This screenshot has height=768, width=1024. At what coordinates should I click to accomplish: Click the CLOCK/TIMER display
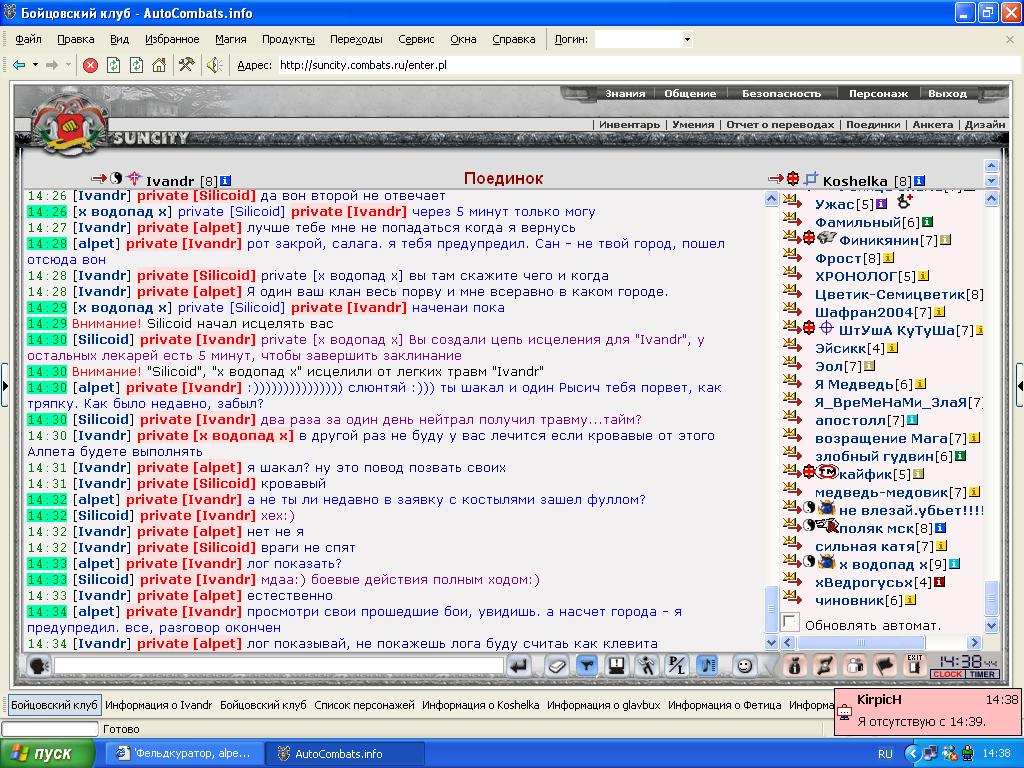(965, 666)
